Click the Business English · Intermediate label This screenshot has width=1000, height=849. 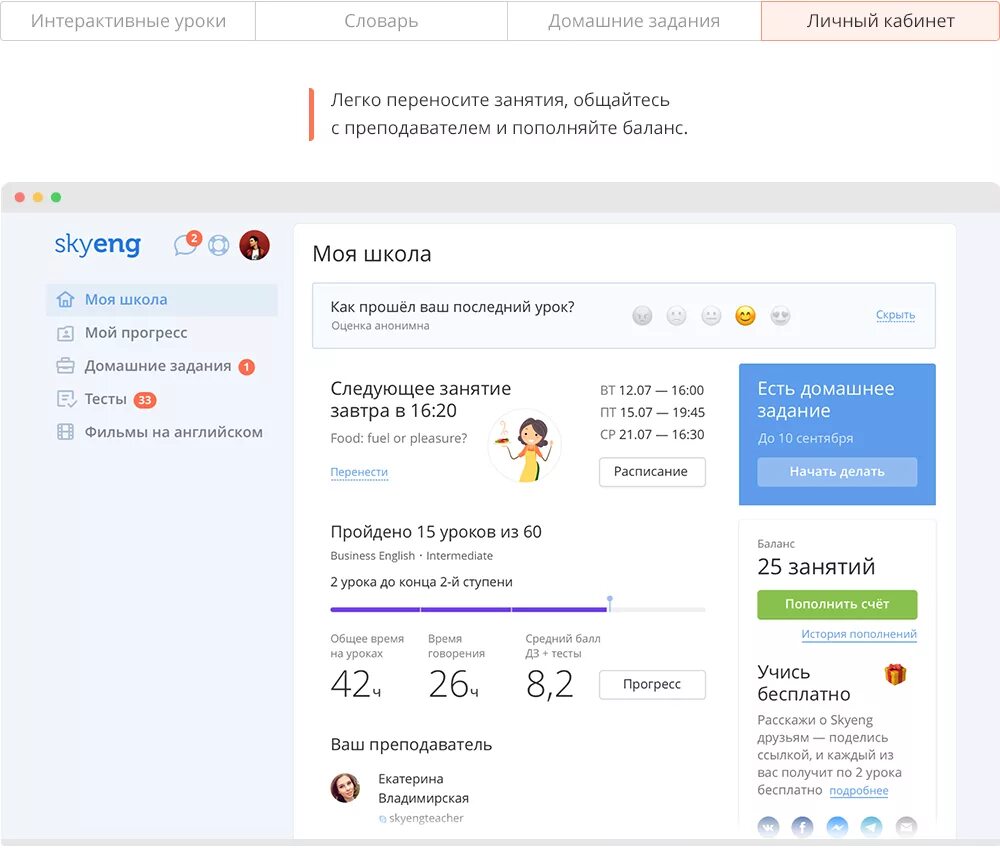tap(411, 556)
